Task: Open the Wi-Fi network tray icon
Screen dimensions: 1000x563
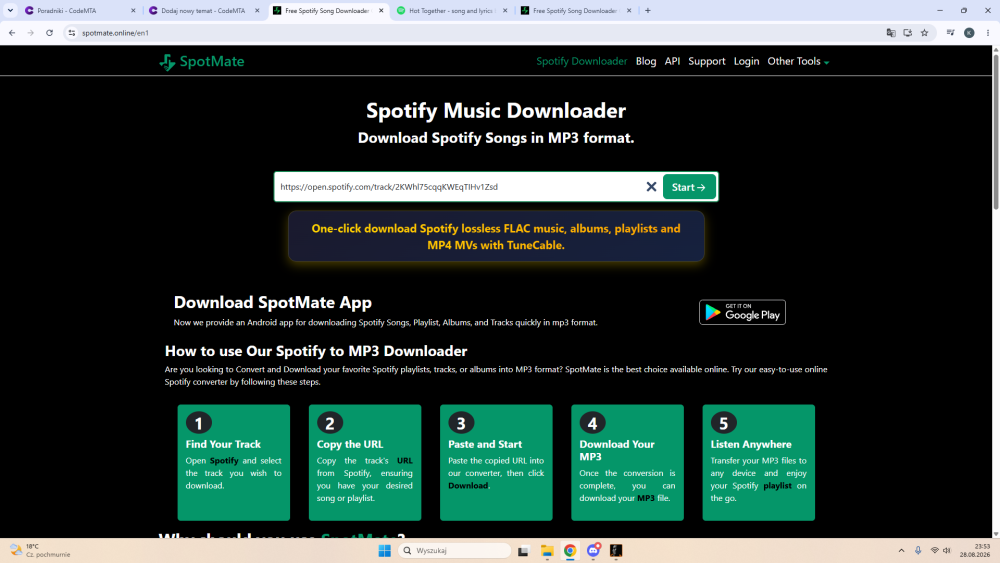Action: click(934, 550)
